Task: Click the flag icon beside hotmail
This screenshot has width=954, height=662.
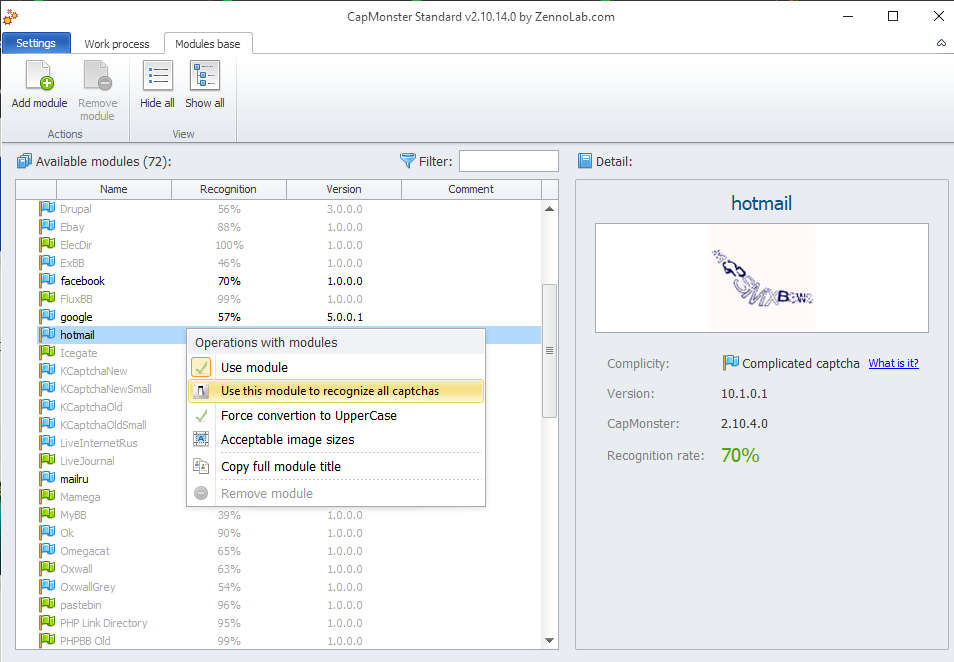Action: coord(47,335)
